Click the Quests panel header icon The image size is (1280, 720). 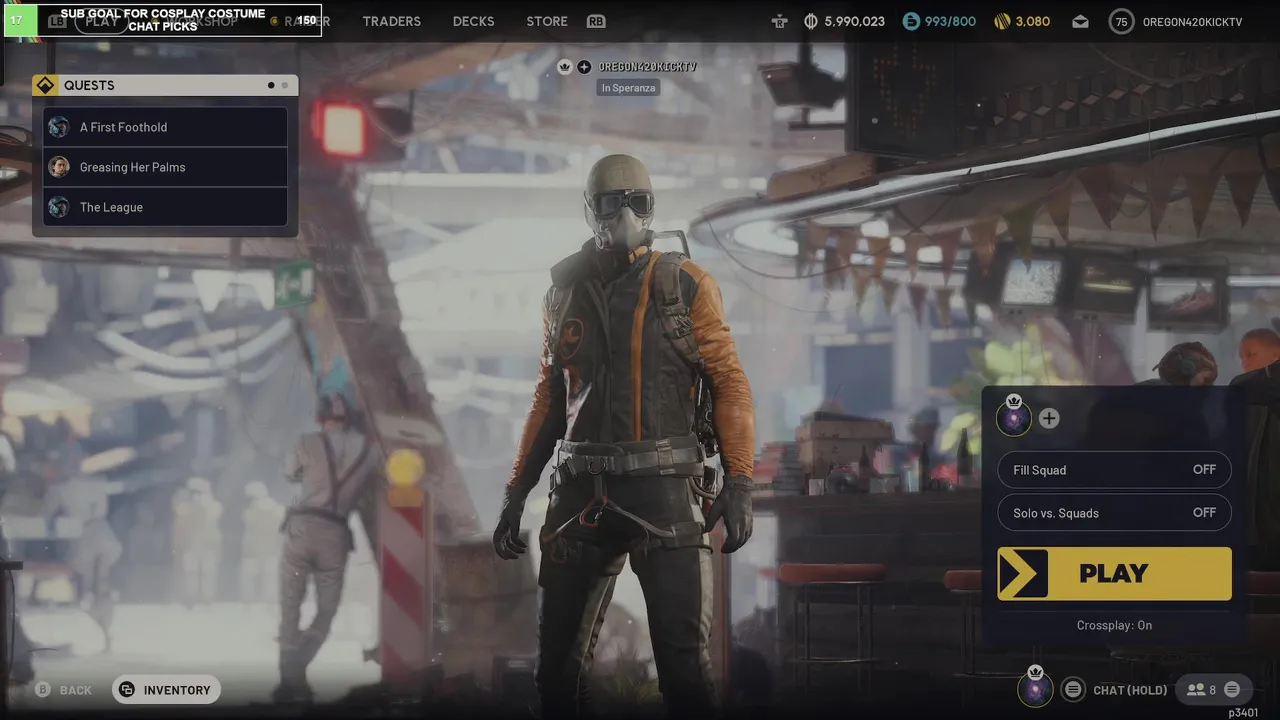tap(45, 85)
